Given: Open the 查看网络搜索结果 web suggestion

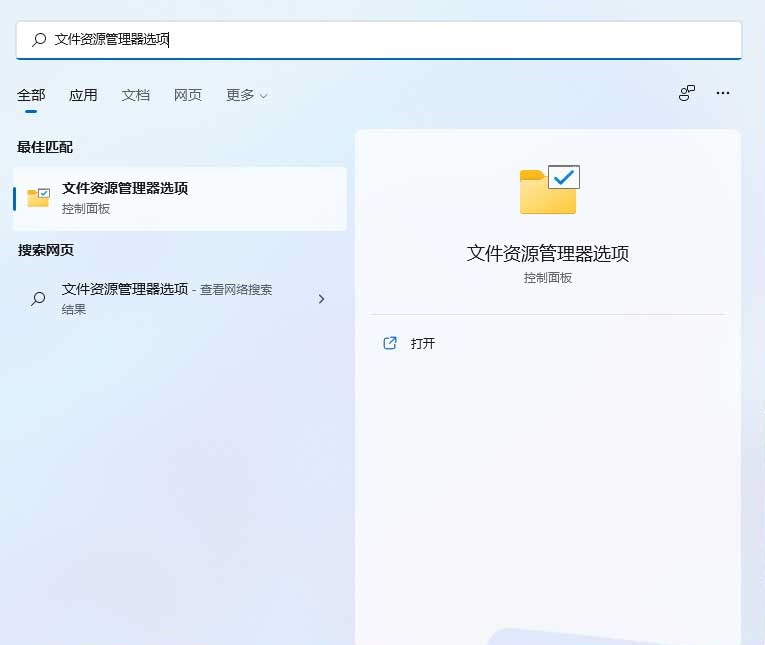Looking at the screenshot, I should 170,298.
